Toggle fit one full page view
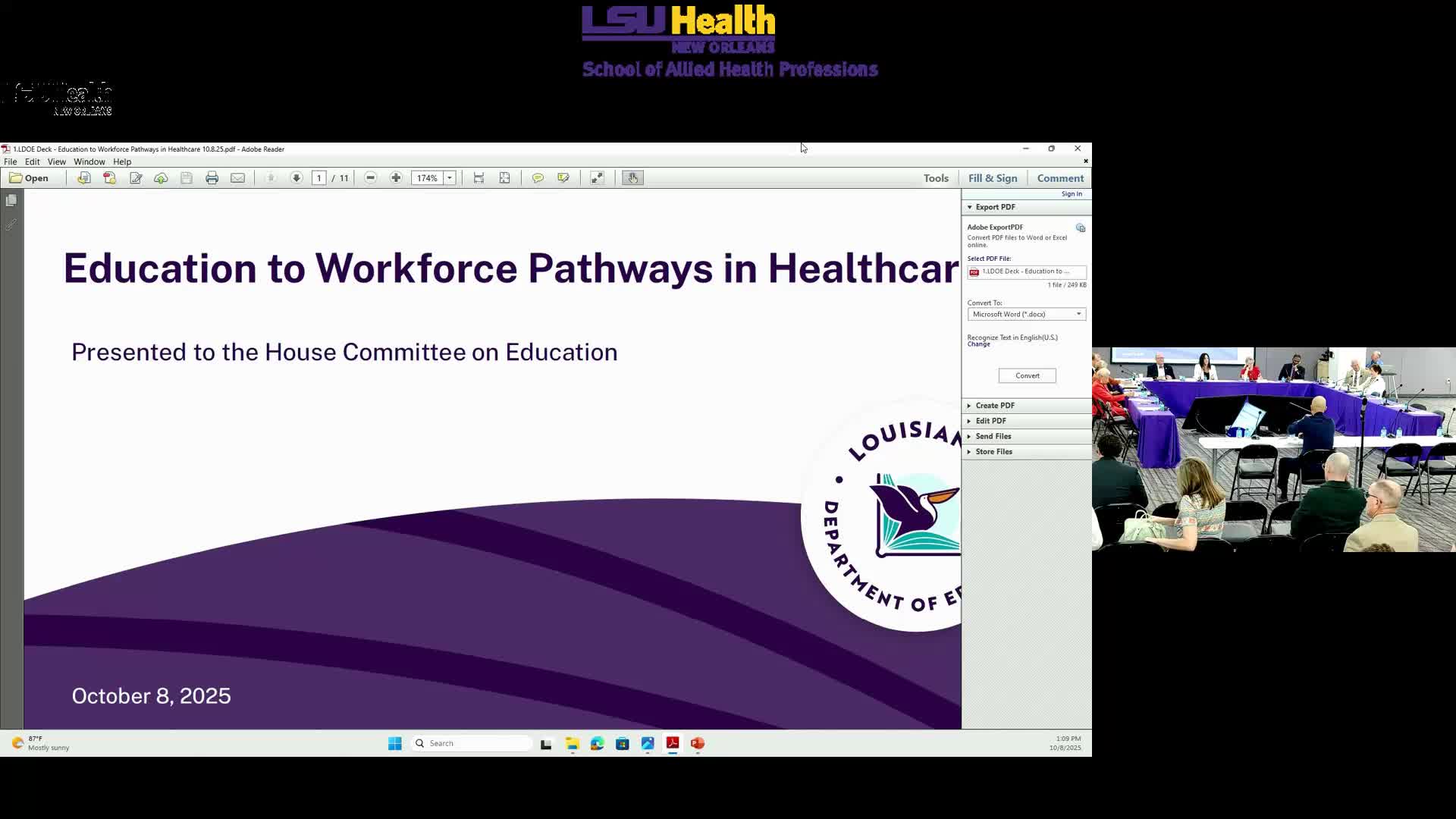 504,177
